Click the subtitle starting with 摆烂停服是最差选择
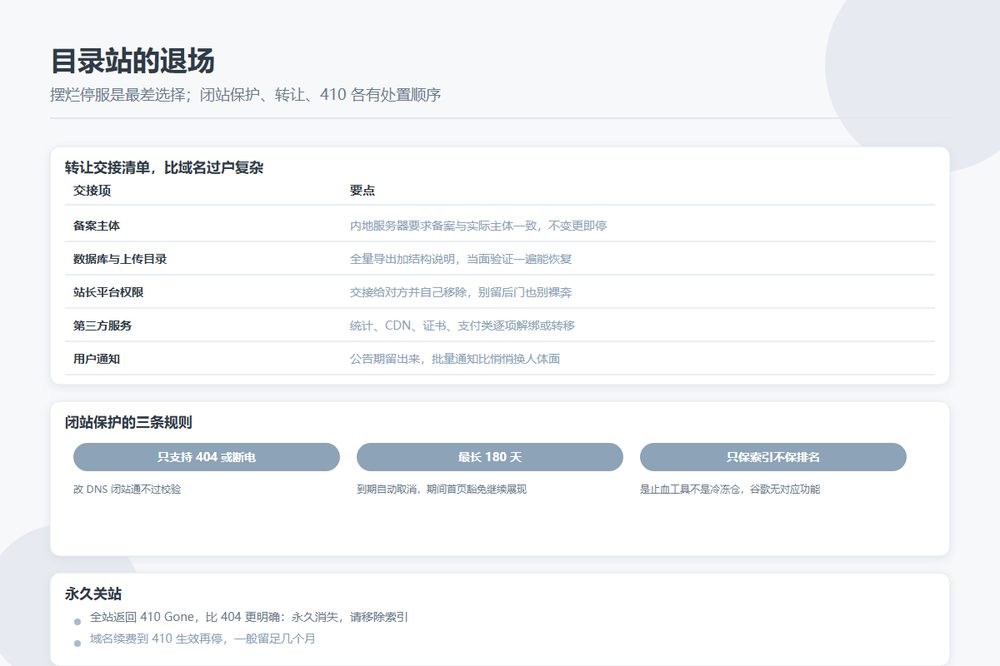Screen dimensions: 1000x666 click(246, 95)
